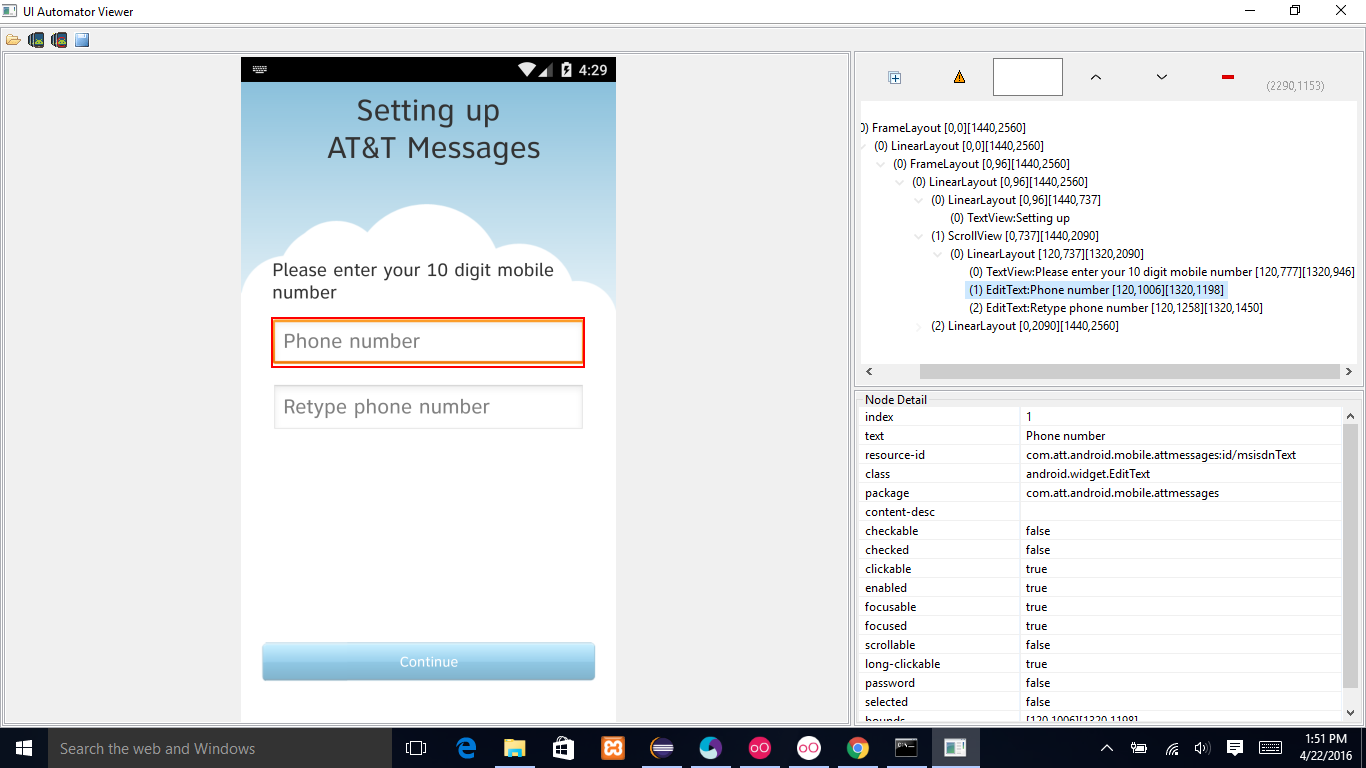The width and height of the screenshot is (1366, 768).
Task: Select the TextView:Setting up tree row
Action: pos(1009,218)
